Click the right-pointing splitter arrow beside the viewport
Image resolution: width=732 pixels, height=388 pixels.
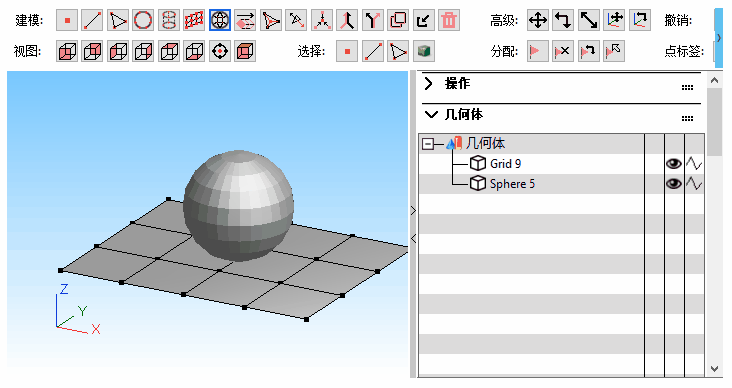(413, 211)
